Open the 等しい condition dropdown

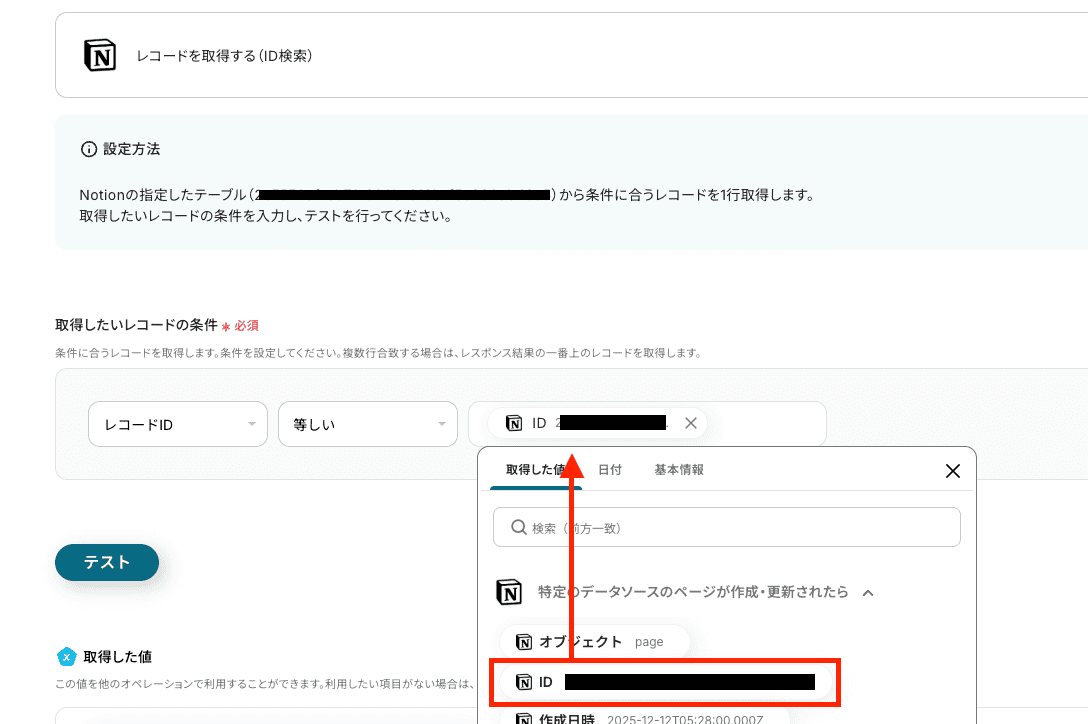[x=368, y=424]
